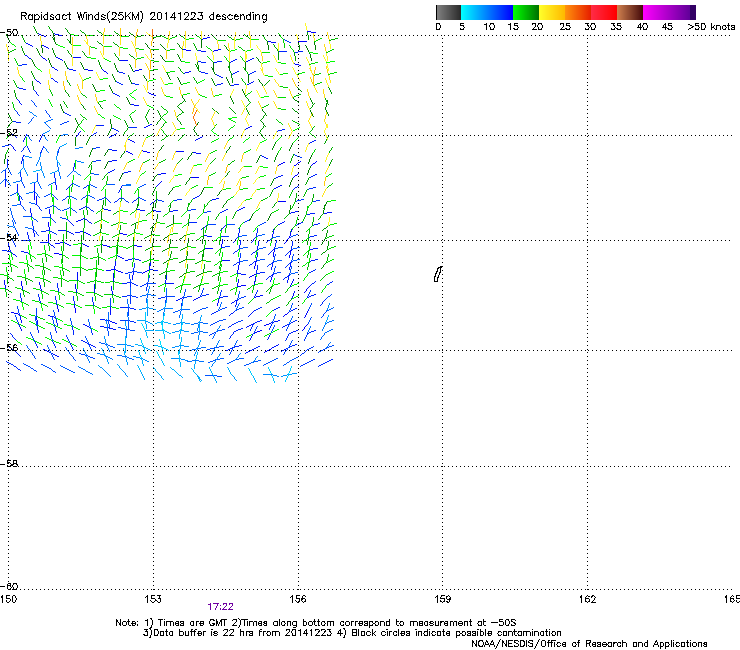Click the latitude label '-58'

9,464
